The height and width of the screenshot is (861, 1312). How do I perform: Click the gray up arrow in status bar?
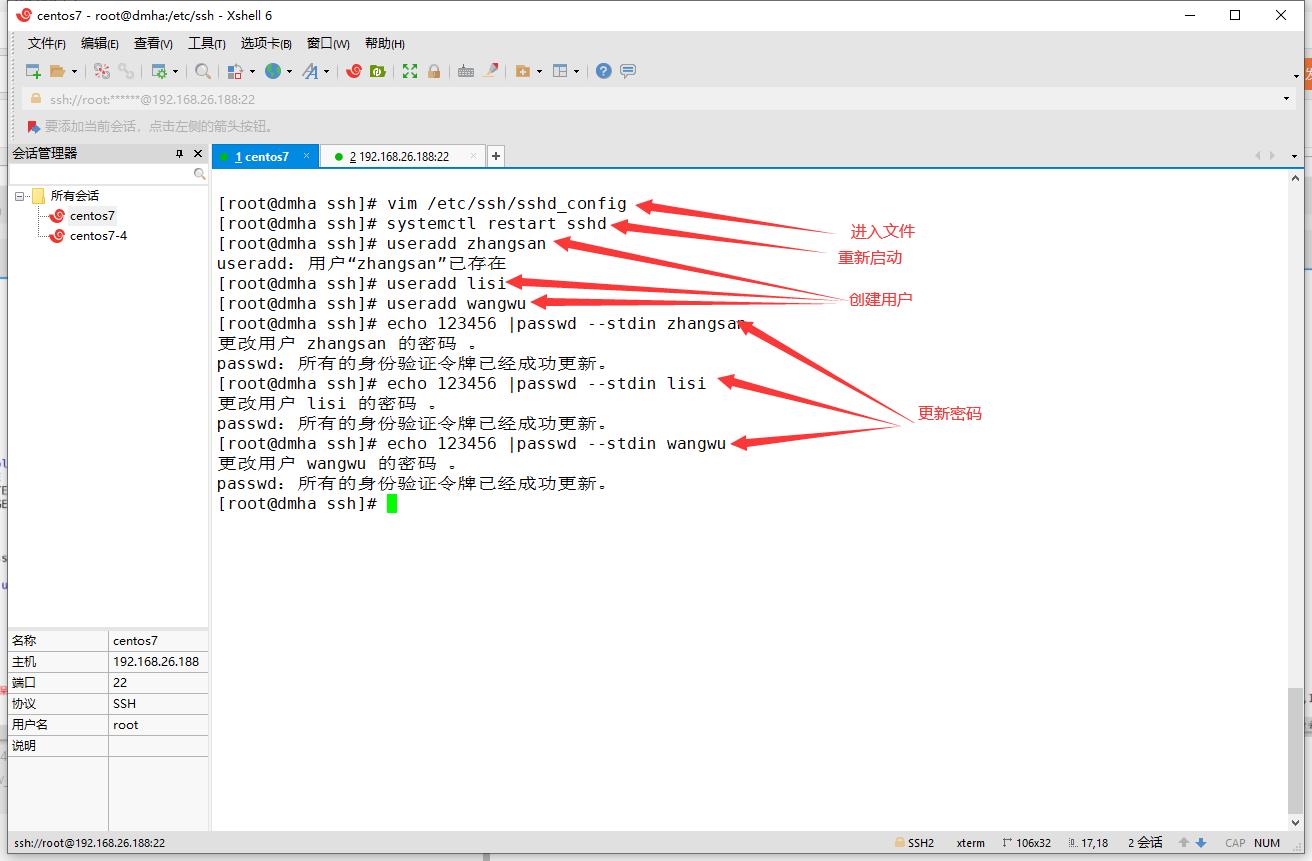coord(1184,843)
